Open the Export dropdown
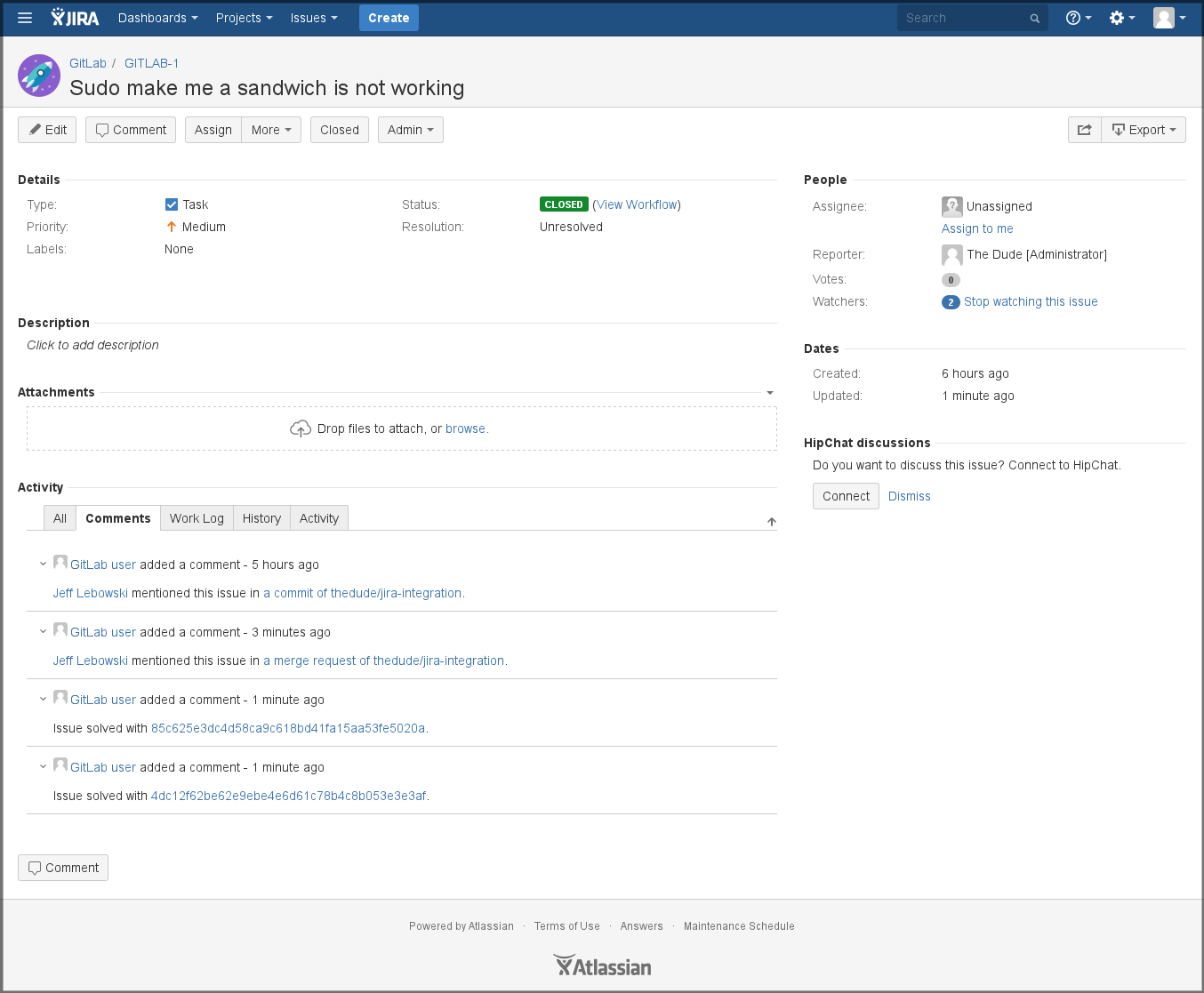This screenshot has height=993, width=1204. pyautogui.click(x=1144, y=129)
